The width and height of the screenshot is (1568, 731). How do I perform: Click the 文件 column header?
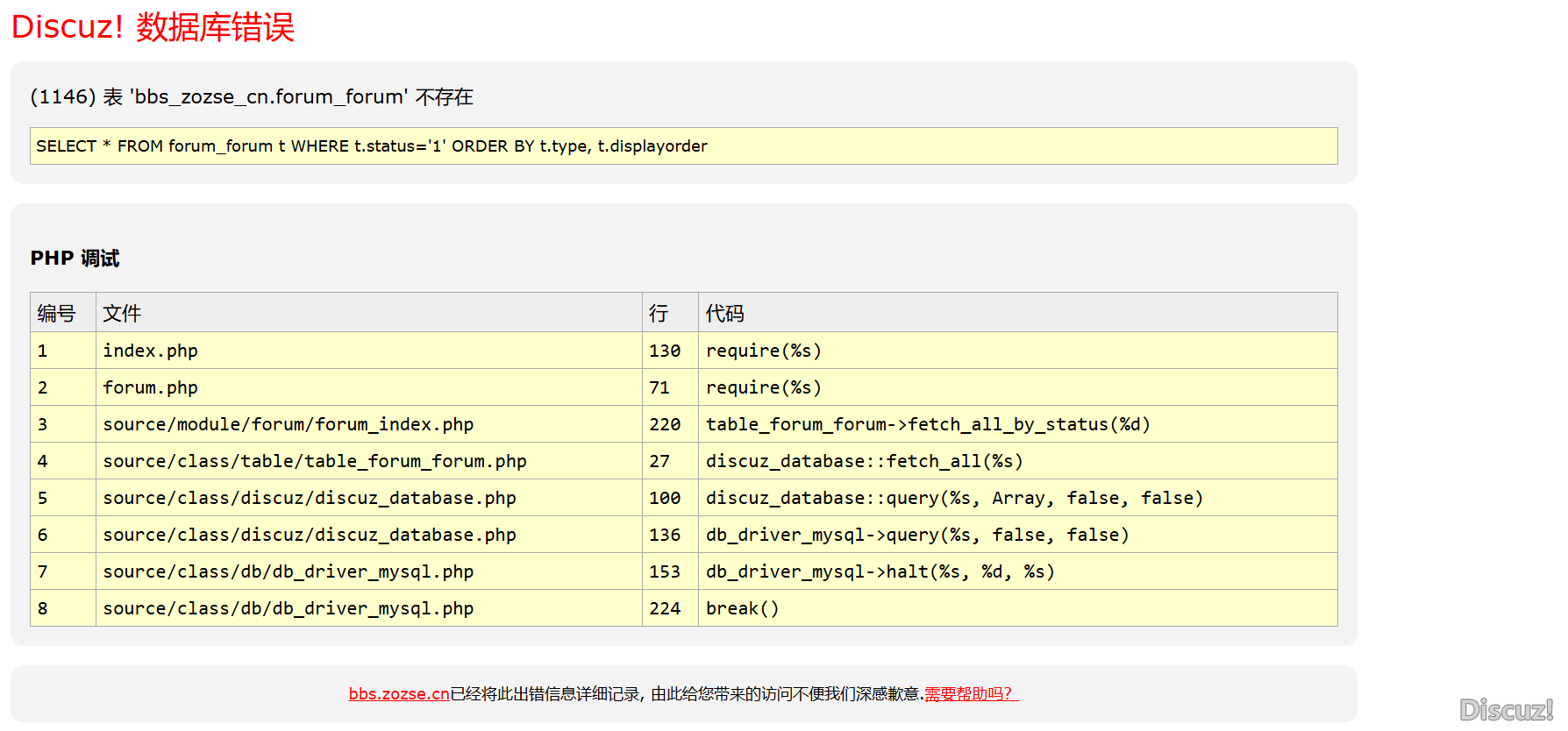(122, 313)
